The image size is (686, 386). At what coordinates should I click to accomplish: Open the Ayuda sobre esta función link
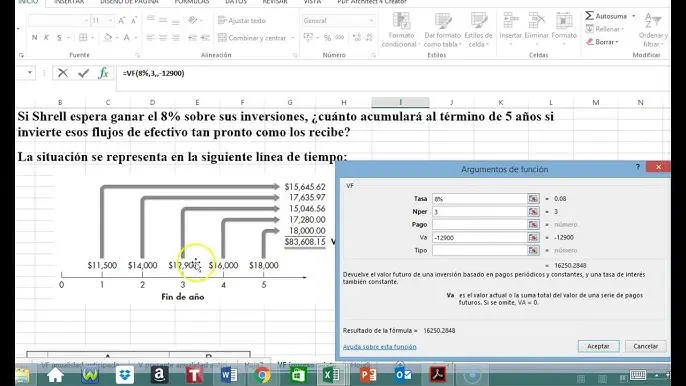coord(379,347)
